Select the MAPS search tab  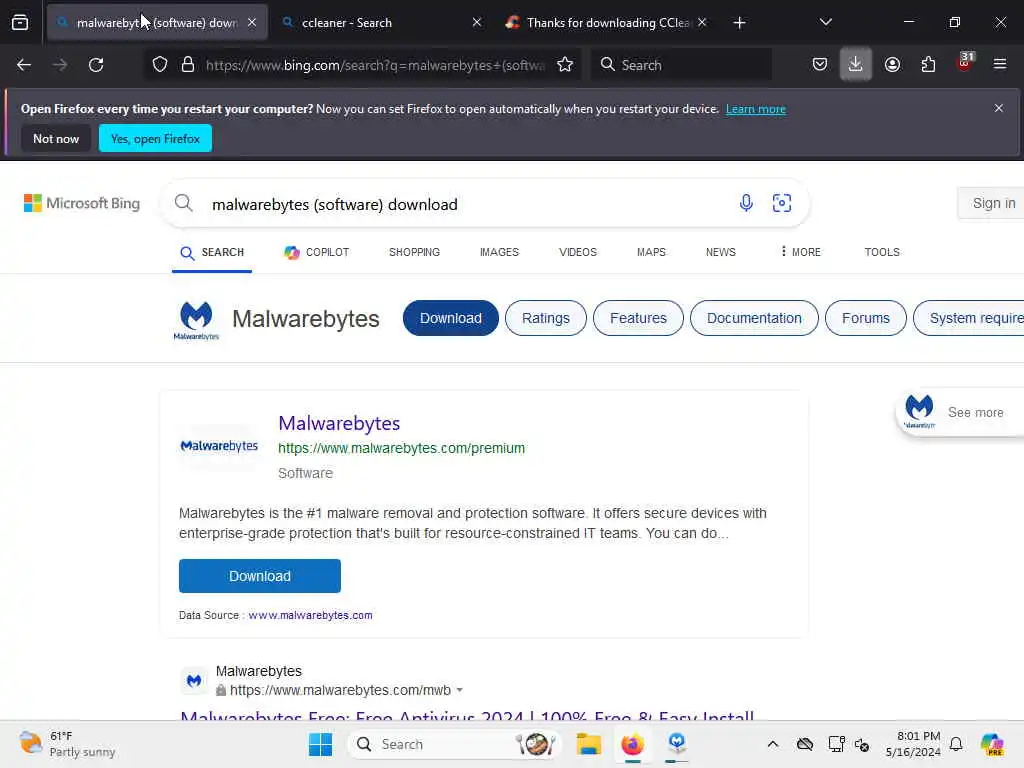(x=651, y=252)
